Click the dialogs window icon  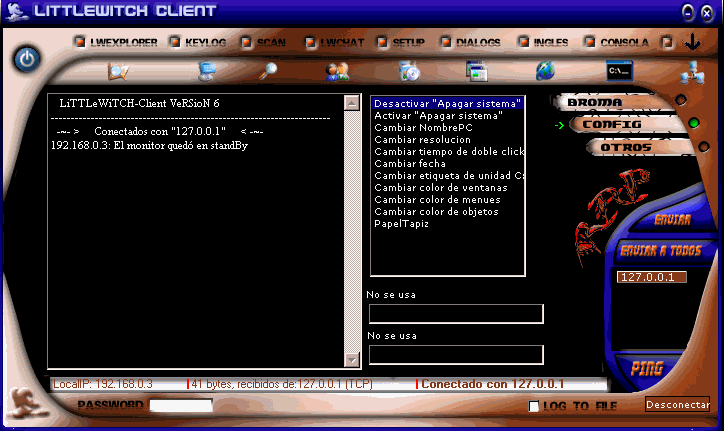pos(477,71)
